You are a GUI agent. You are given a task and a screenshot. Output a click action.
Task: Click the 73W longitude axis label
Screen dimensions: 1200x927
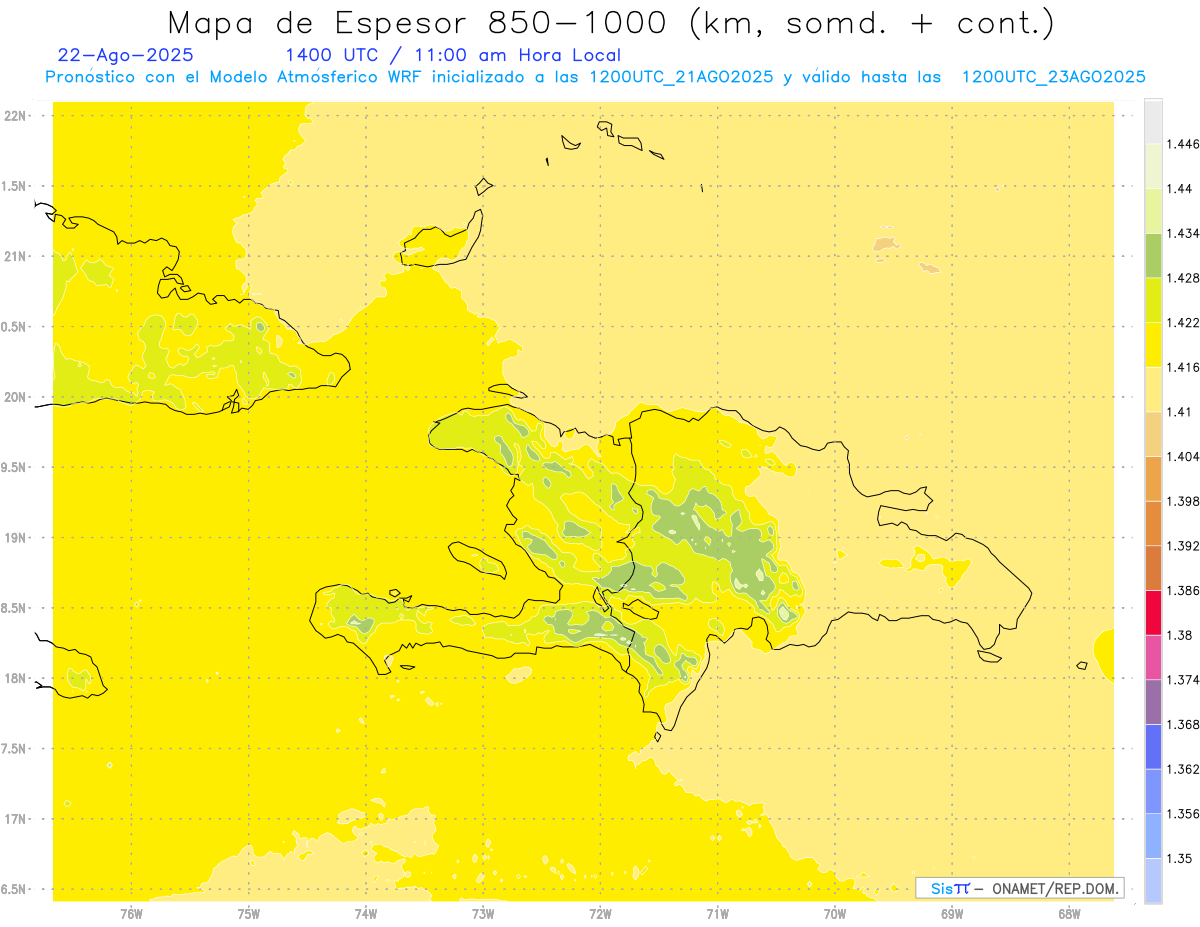click(483, 913)
